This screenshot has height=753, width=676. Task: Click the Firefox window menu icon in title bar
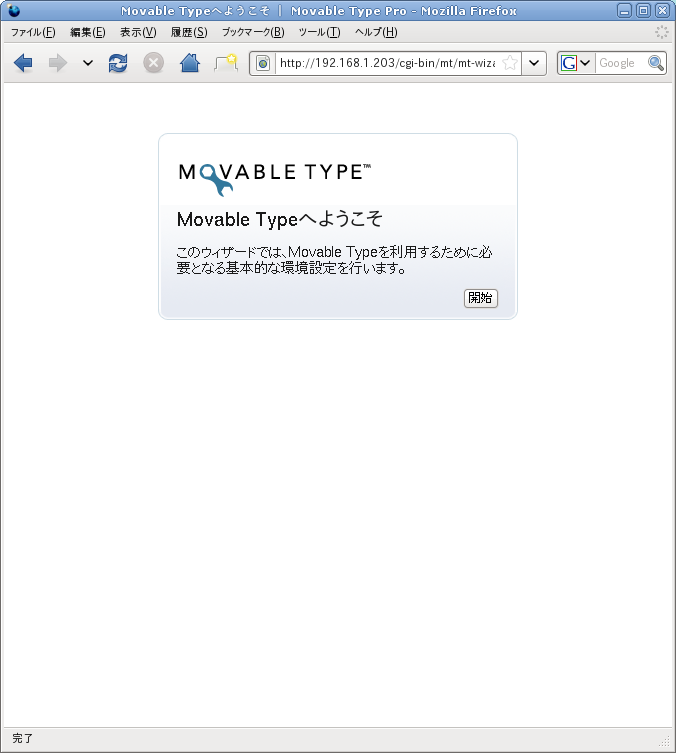click(13, 10)
